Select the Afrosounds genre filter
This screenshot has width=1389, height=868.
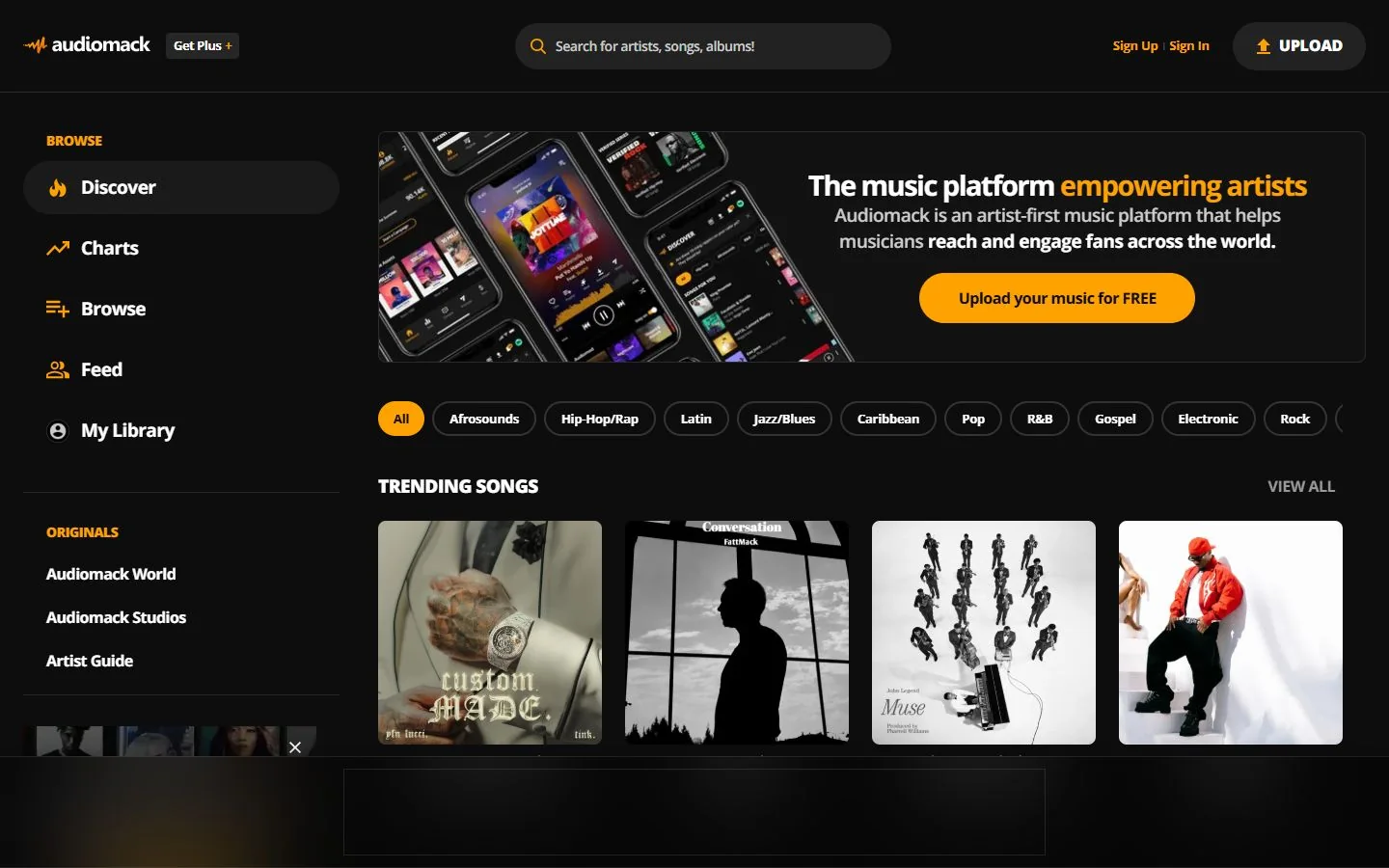[484, 419]
